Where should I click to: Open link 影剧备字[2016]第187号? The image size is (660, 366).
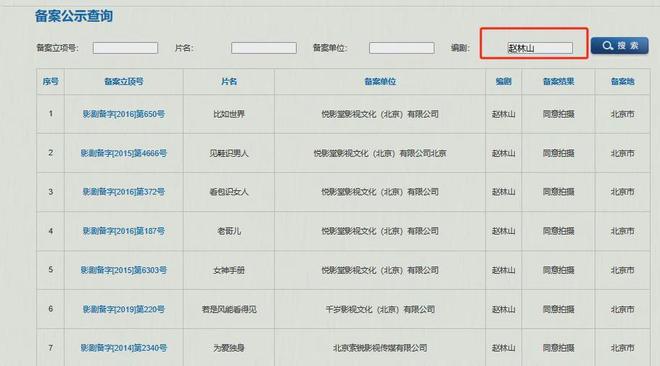click(x=123, y=231)
